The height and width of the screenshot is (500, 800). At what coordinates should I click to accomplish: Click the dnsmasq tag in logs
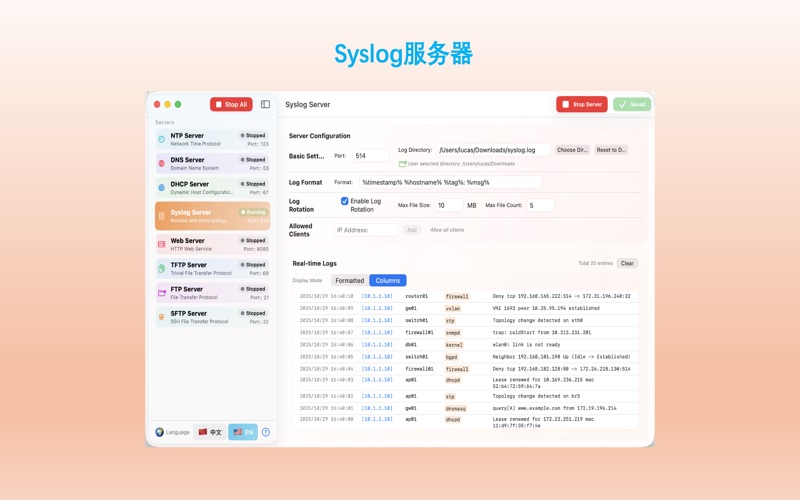[x=456, y=409]
